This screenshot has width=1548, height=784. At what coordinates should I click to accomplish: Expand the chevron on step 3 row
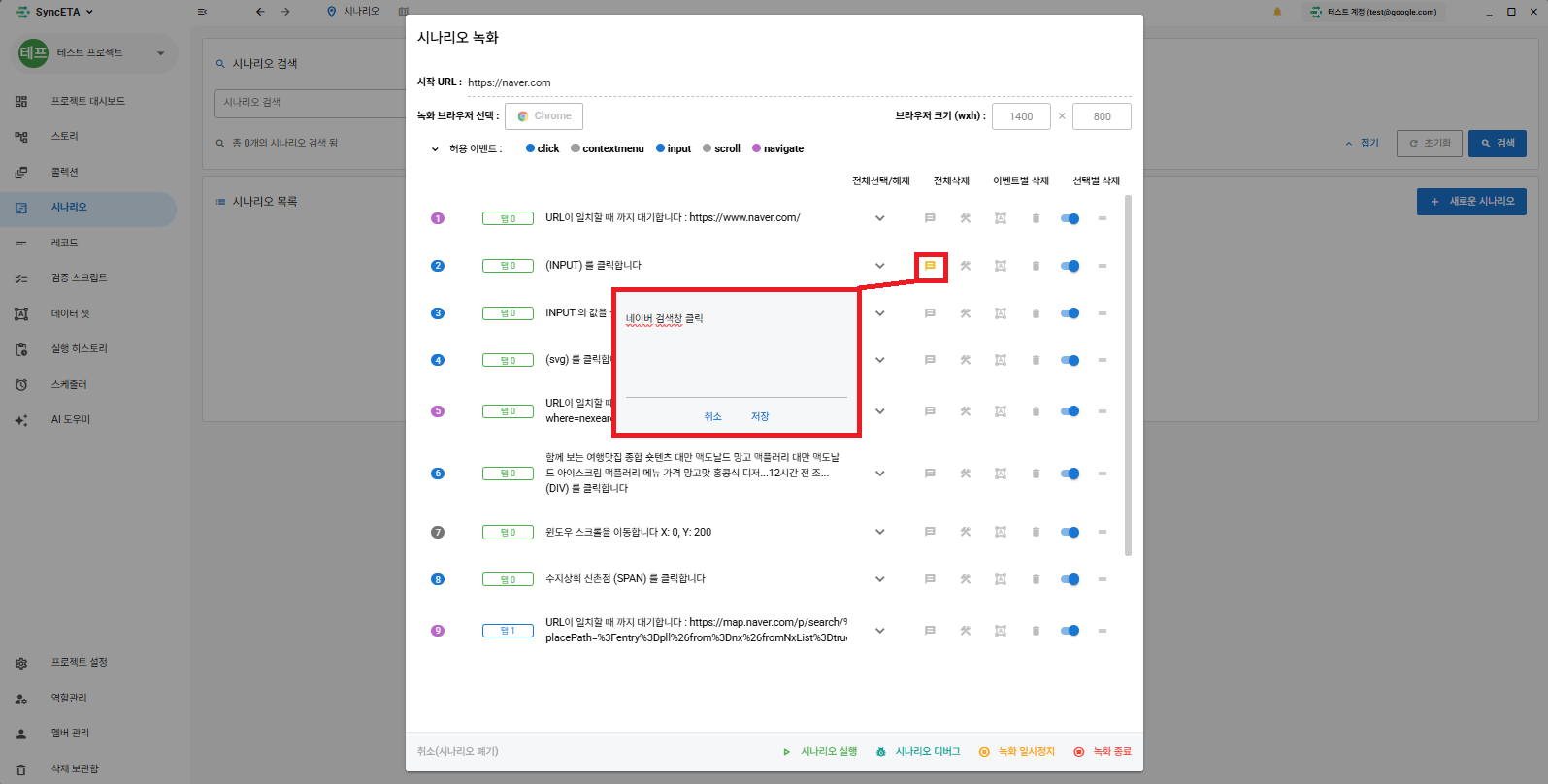880,313
